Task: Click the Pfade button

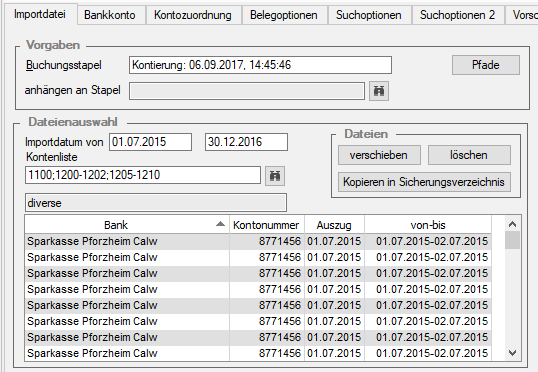Action: pos(486,65)
